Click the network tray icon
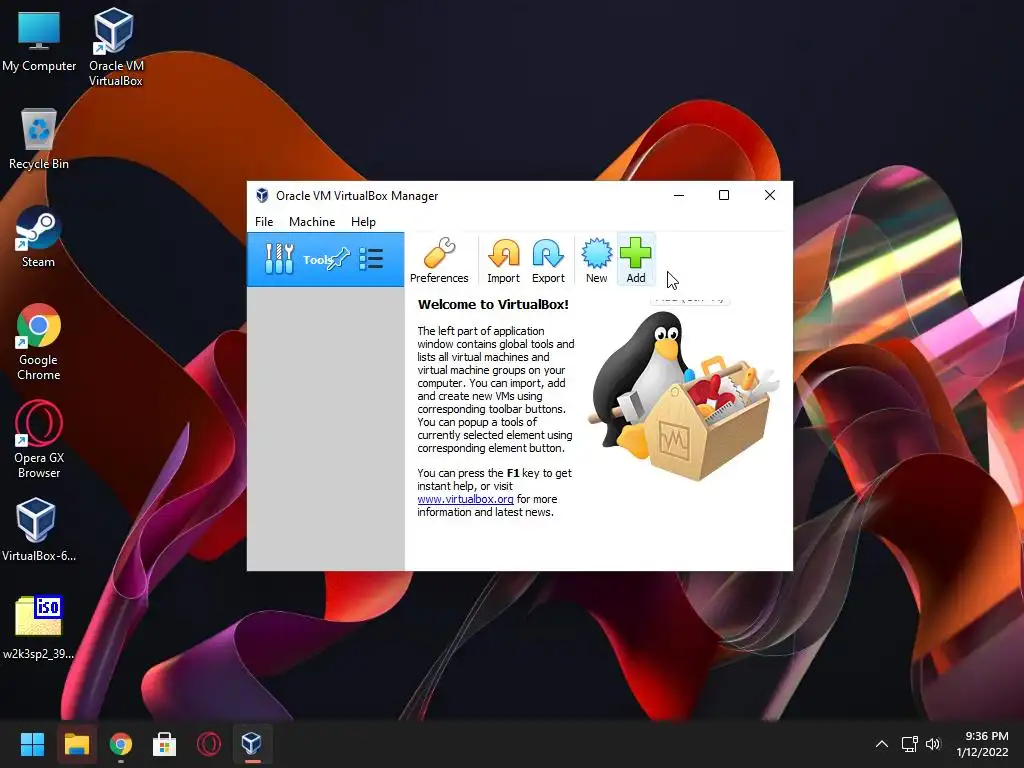The height and width of the screenshot is (768, 1024). [x=909, y=744]
